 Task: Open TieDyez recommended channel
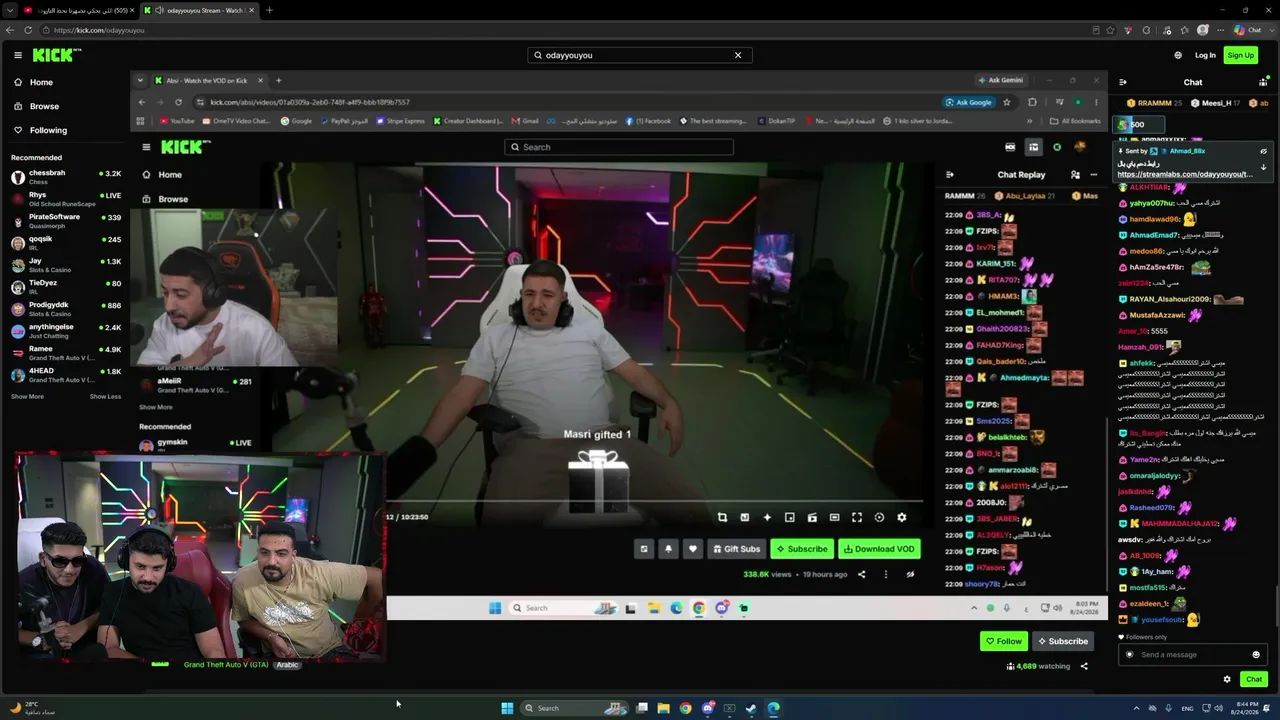[x=66, y=286]
